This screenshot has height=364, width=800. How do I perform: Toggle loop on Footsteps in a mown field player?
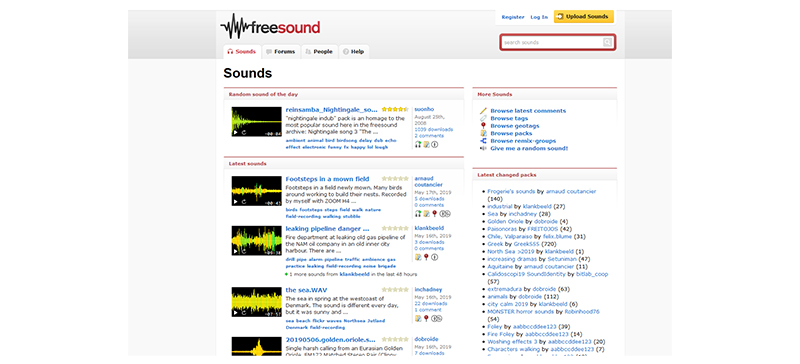click(x=244, y=202)
